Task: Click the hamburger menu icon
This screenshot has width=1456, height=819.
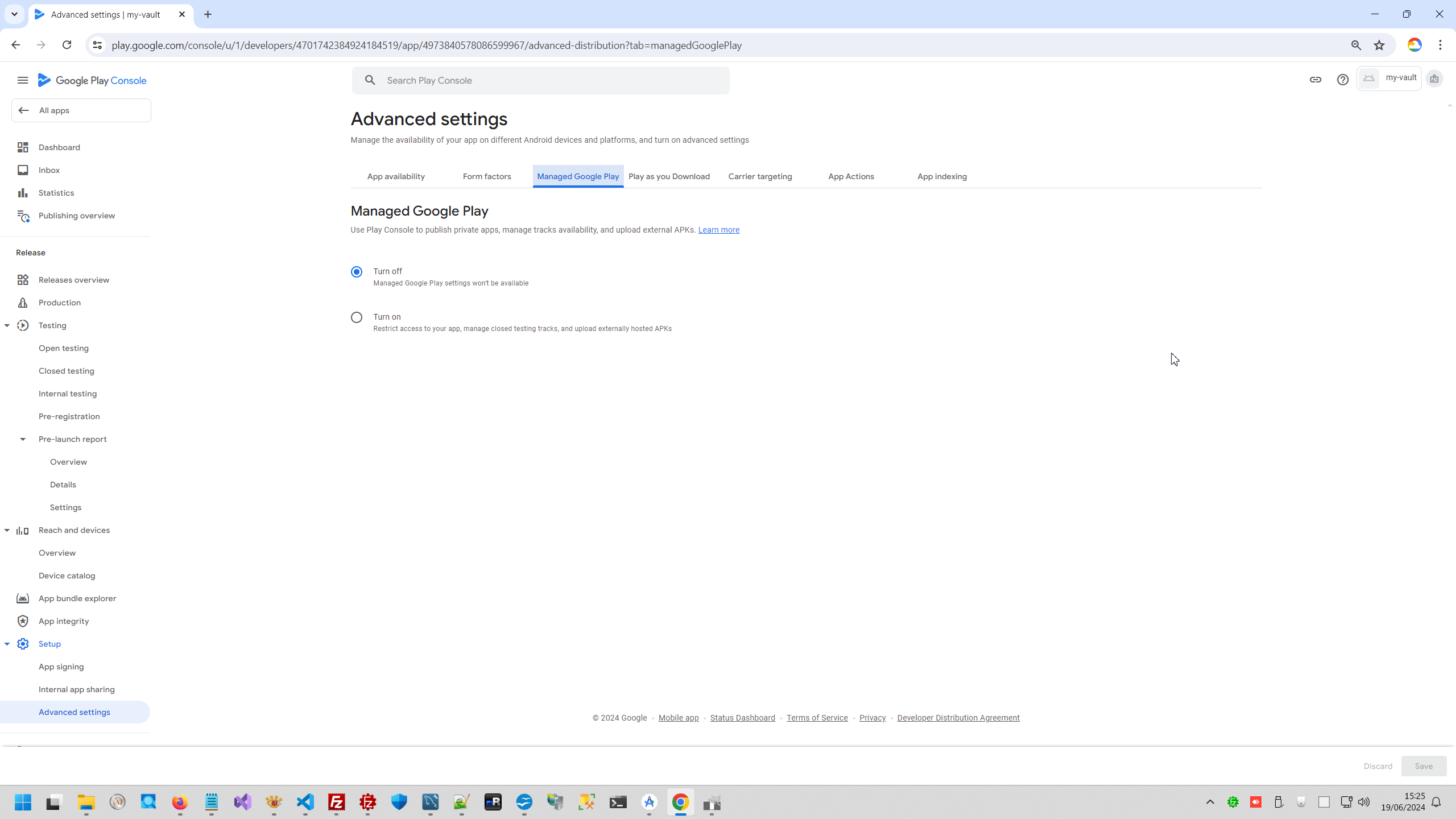Action: pos(23,80)
